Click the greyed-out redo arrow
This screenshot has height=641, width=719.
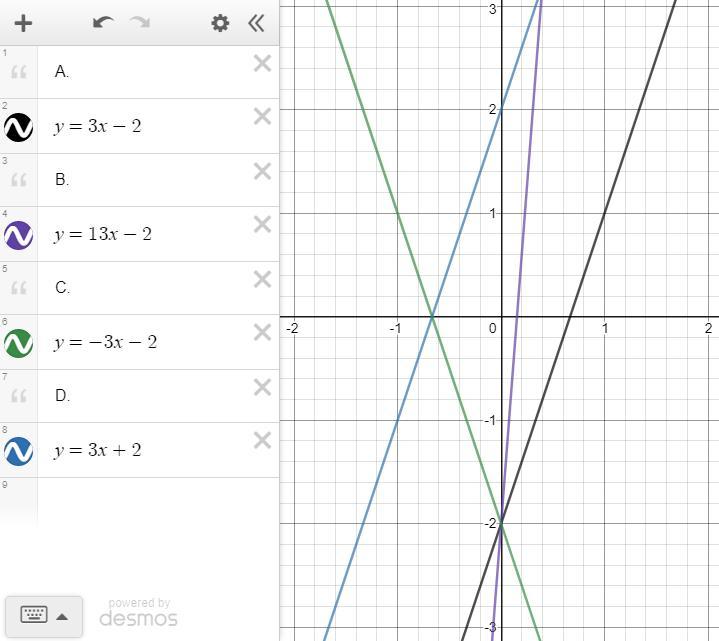pyautogui.click(x=140, y=22)
